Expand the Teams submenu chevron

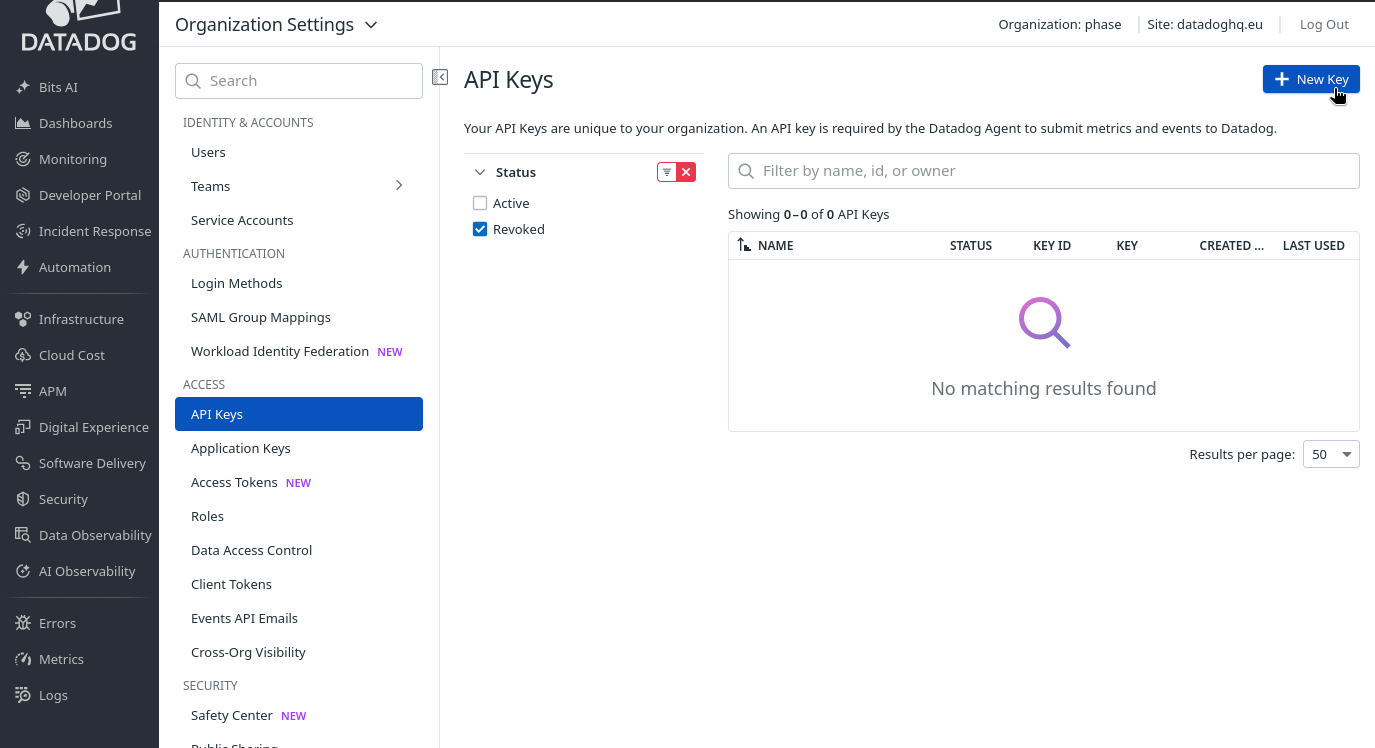pos(399,185)
